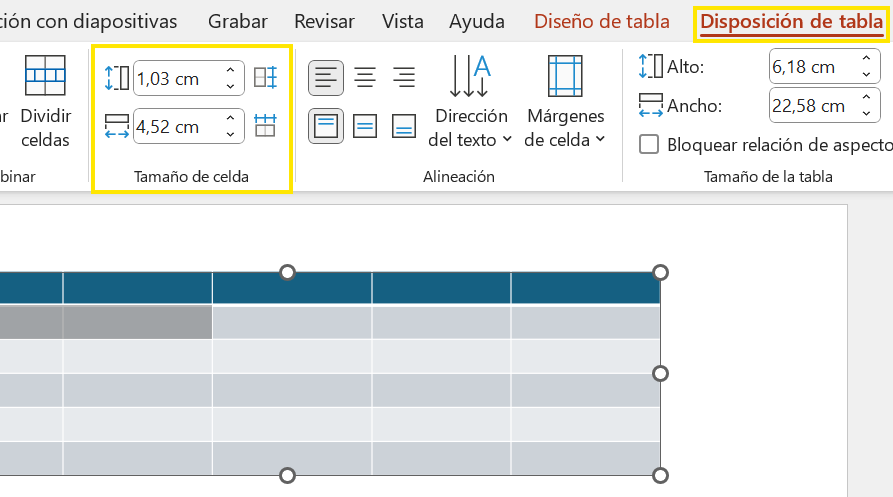Expand Márgenes de celda dropdown
Image resolution: width=893 pixels, height=497 pixels.
565,102
